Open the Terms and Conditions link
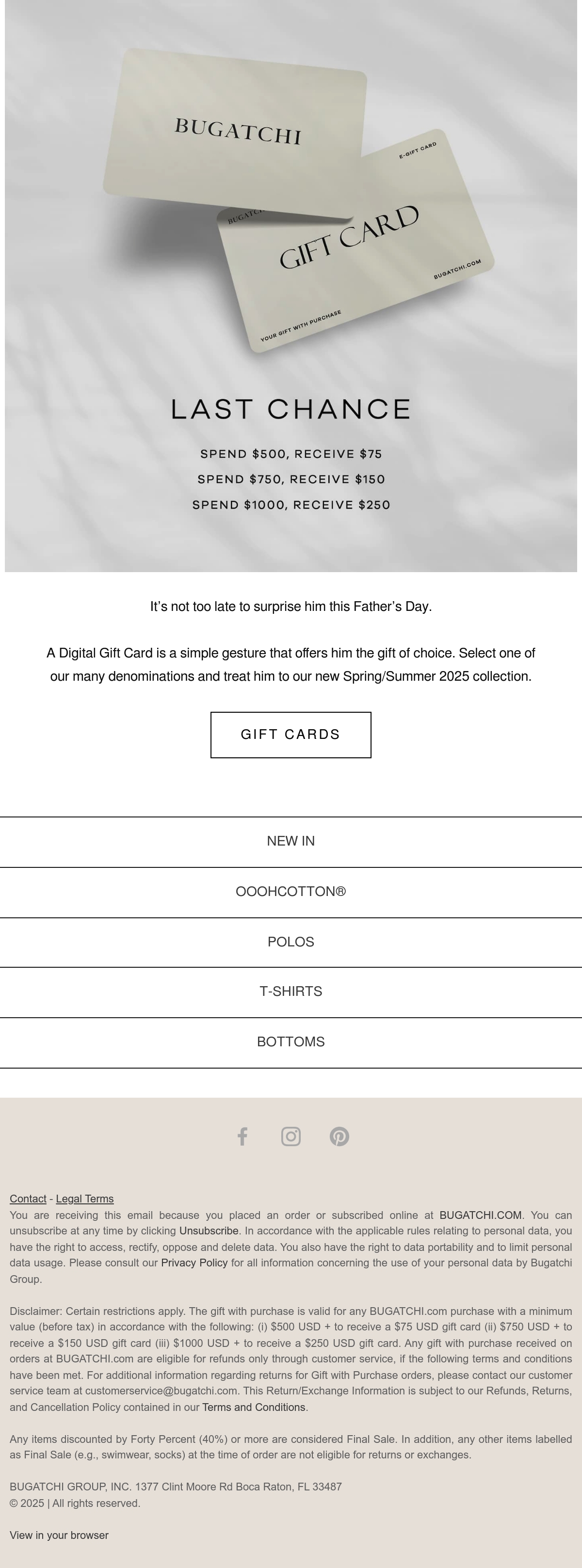The image size is (582, 1568). point(254,1408)
